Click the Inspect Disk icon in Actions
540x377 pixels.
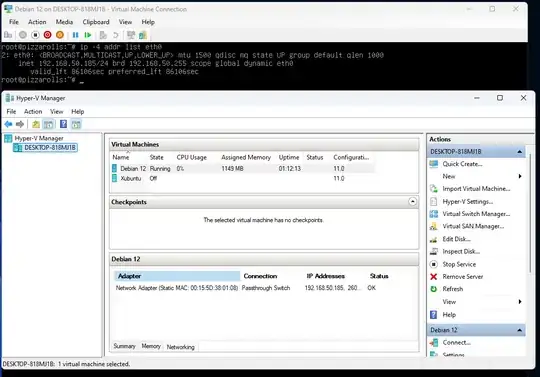pyautogui.click(x=434, y=251)
